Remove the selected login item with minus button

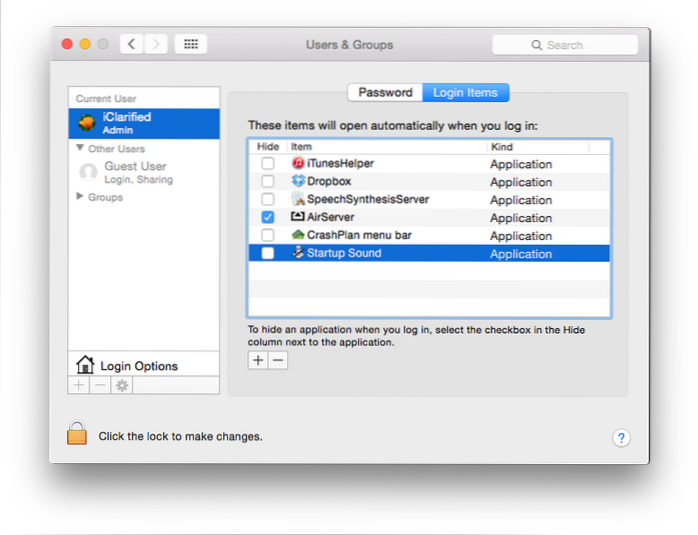(x=278, y=360)
